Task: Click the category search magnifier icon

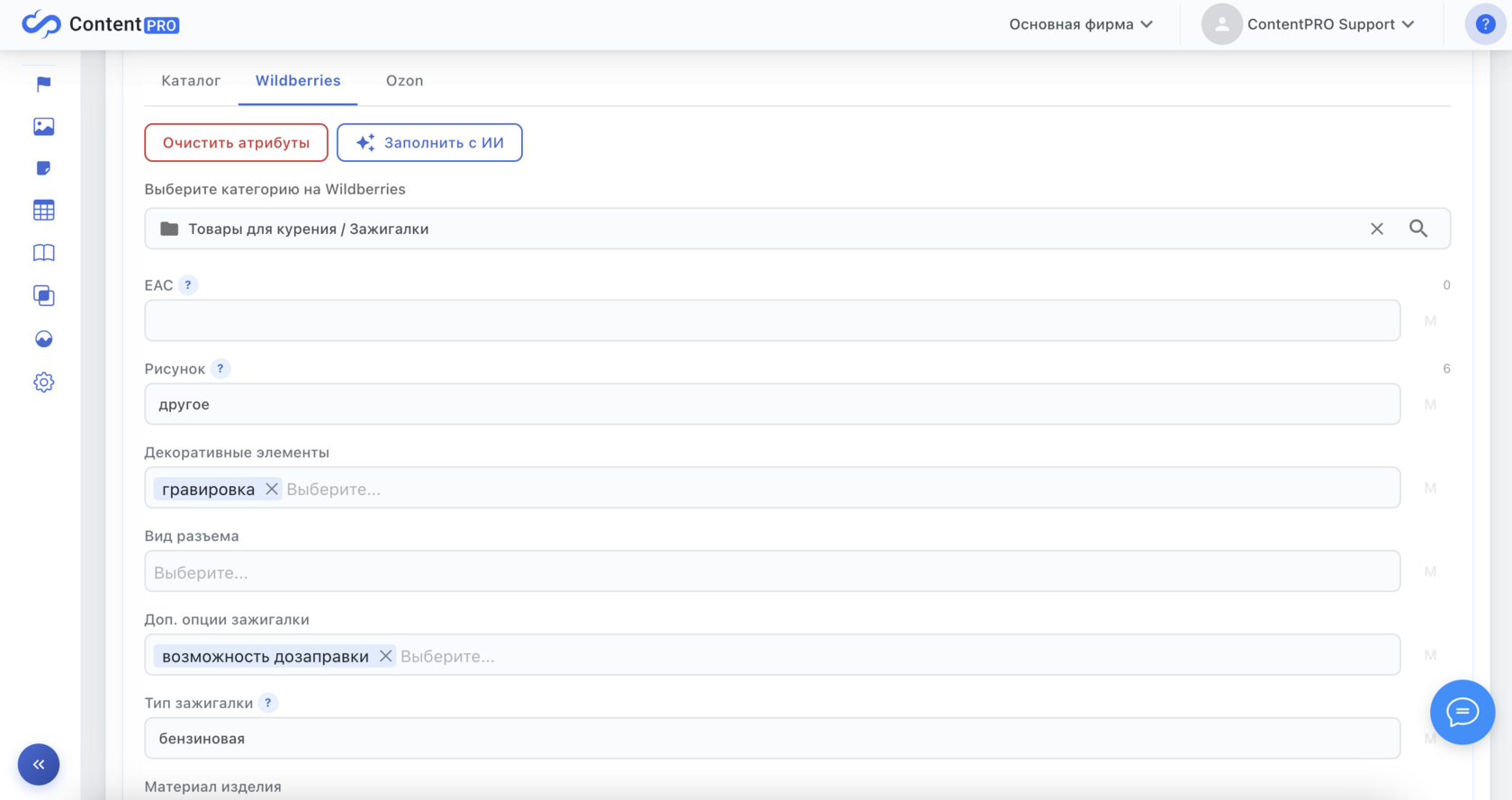Action: pyautogui.click(x=1418, y=229)
